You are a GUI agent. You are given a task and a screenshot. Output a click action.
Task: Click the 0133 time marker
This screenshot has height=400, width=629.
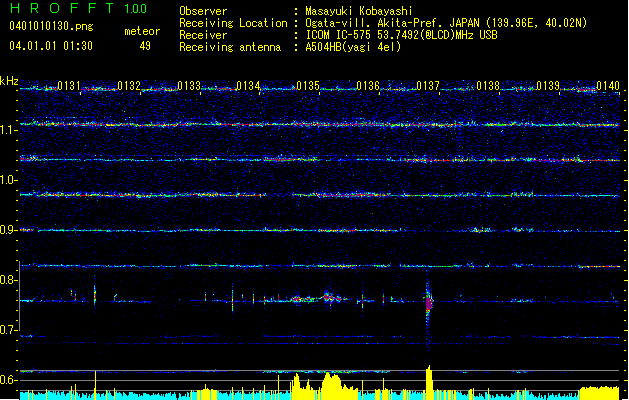(189, 85)
